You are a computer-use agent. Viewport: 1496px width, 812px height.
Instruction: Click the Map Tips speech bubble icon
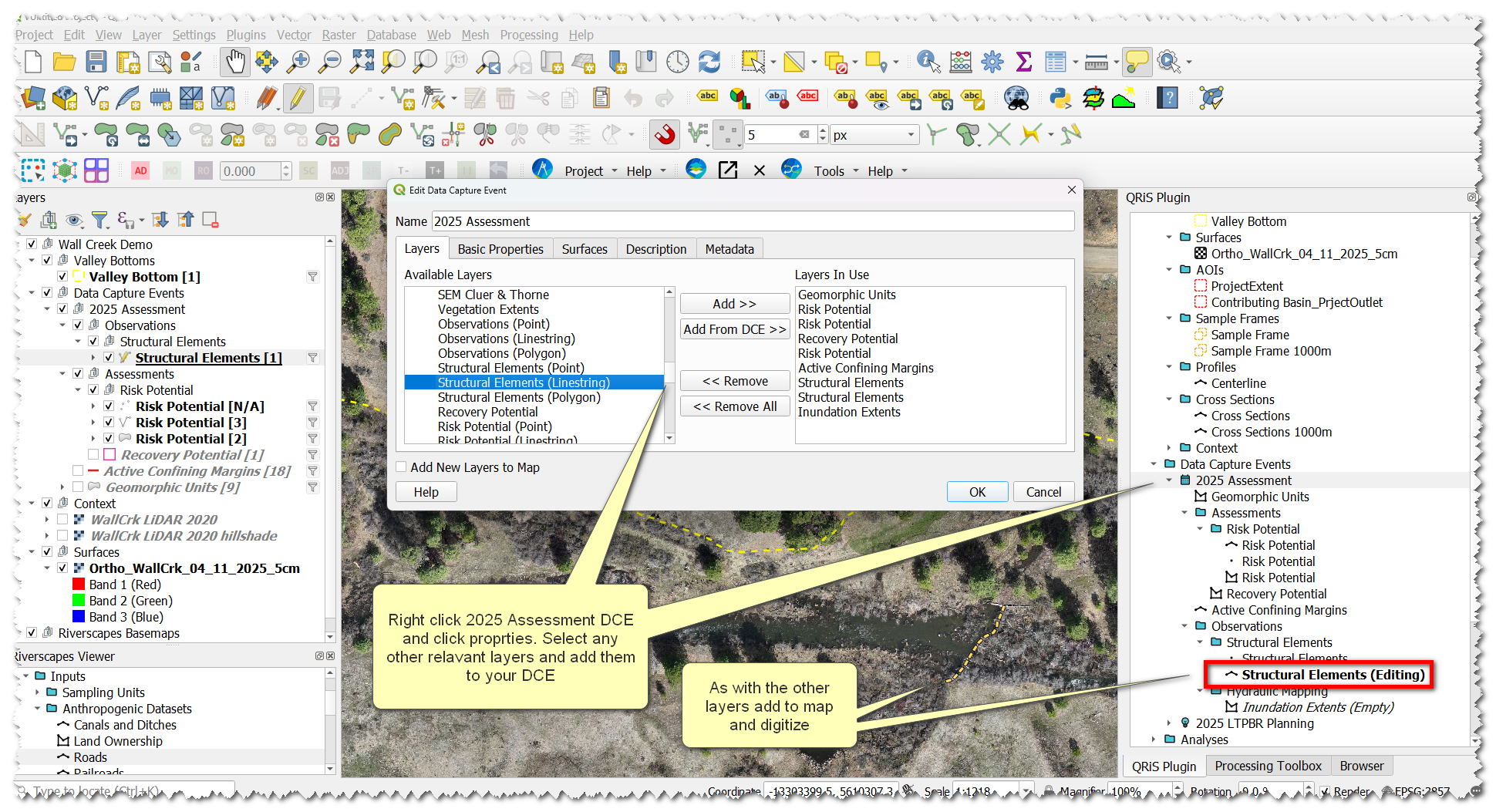pyautogui.click(x=1137, y=62)
